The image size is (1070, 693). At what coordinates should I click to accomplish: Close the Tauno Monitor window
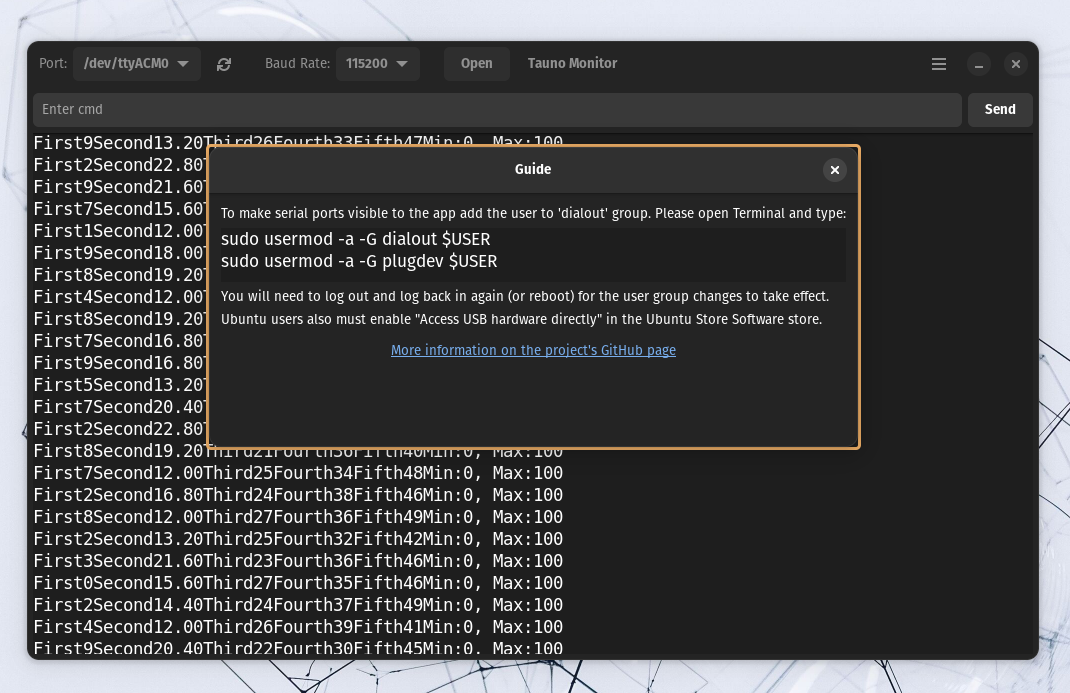tap(1015, 64)
